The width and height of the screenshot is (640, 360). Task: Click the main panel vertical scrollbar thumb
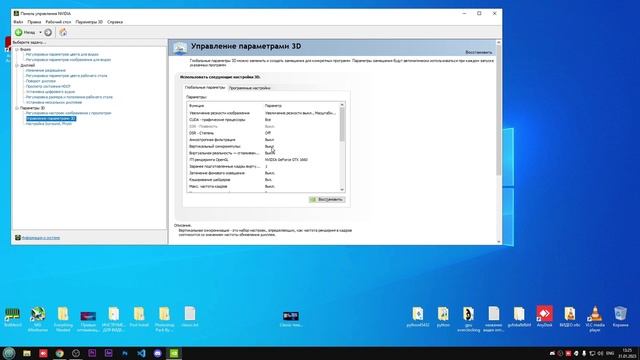point(498,110)
